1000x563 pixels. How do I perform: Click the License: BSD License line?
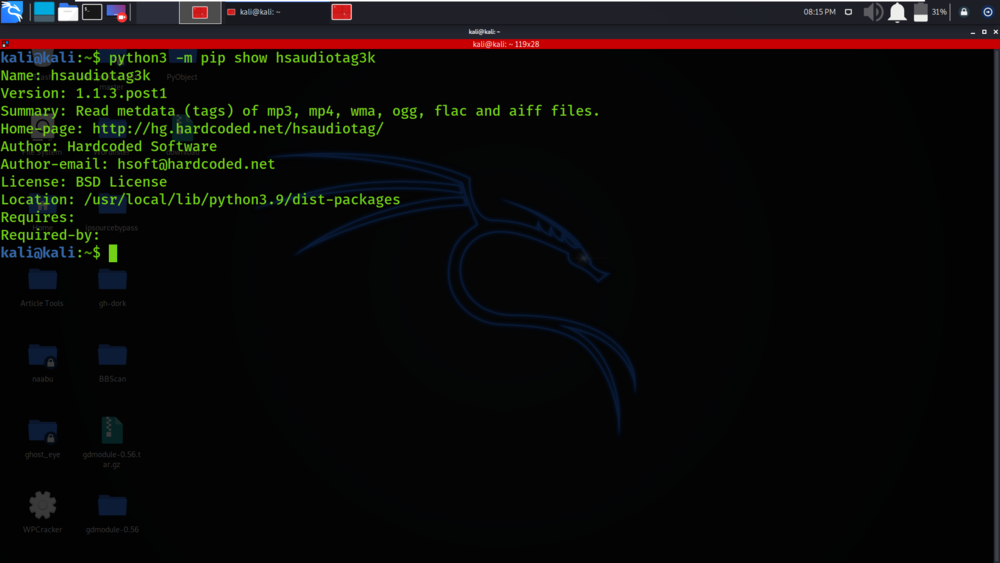pyautogui.click(x=84, y=182)
